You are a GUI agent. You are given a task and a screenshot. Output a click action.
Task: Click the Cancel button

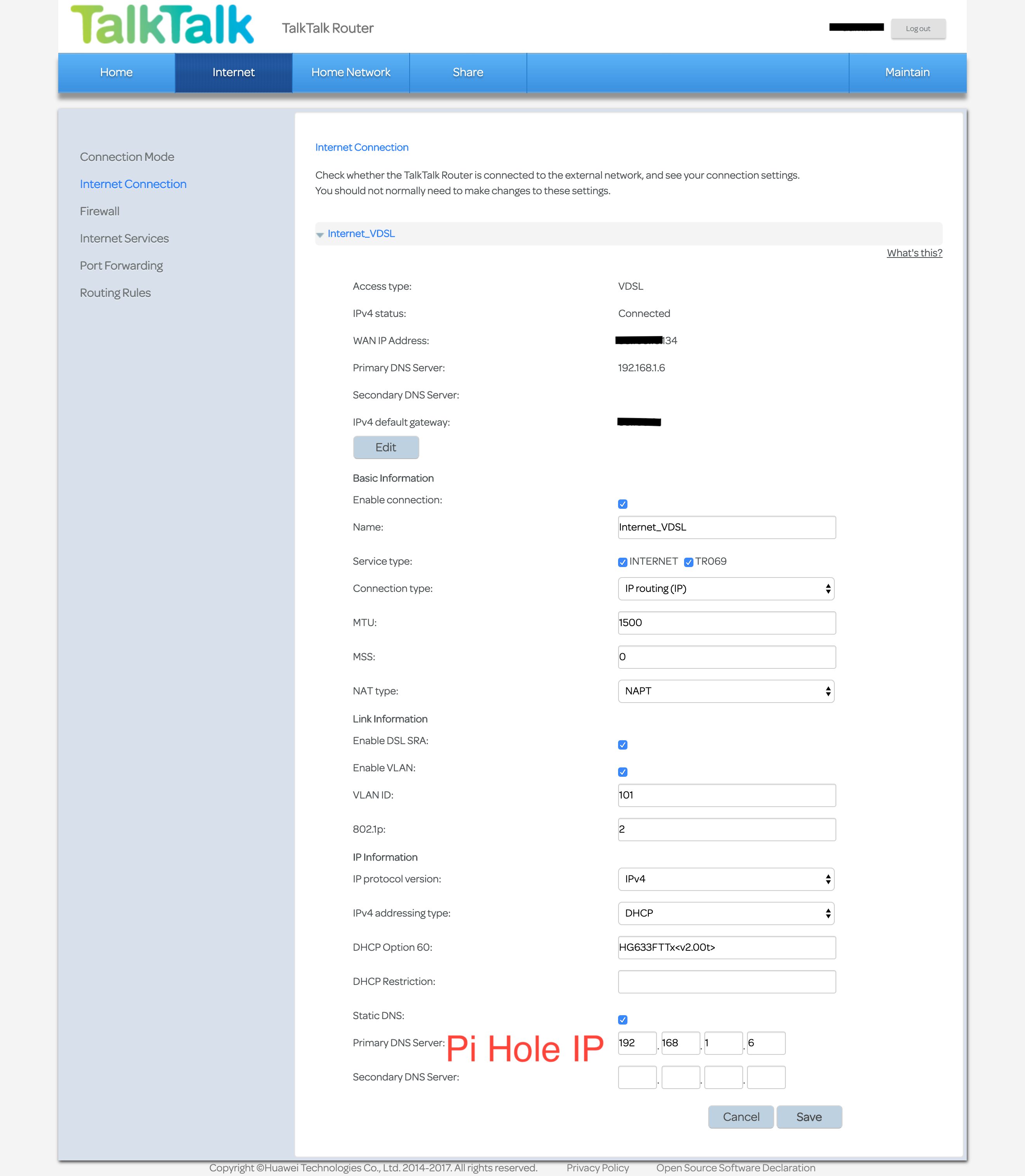pos(741,1117)
